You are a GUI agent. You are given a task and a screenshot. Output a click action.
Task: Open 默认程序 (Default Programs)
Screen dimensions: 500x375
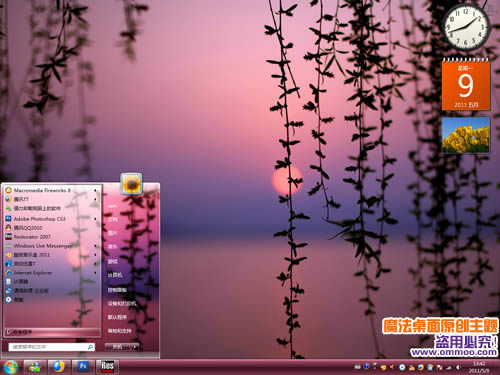117,317
